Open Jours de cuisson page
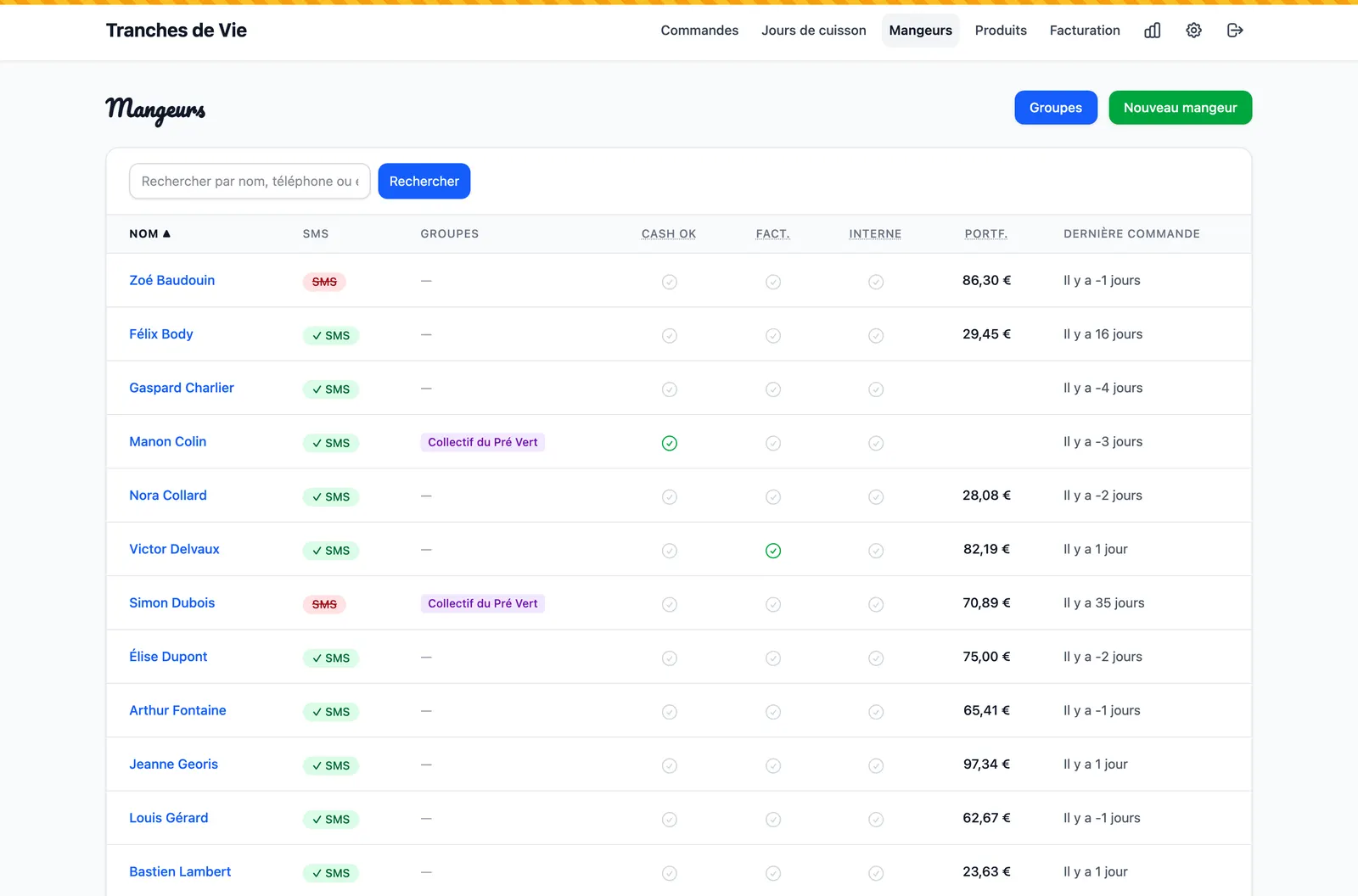The image size is (1358, 896). (x=814, y=31)
